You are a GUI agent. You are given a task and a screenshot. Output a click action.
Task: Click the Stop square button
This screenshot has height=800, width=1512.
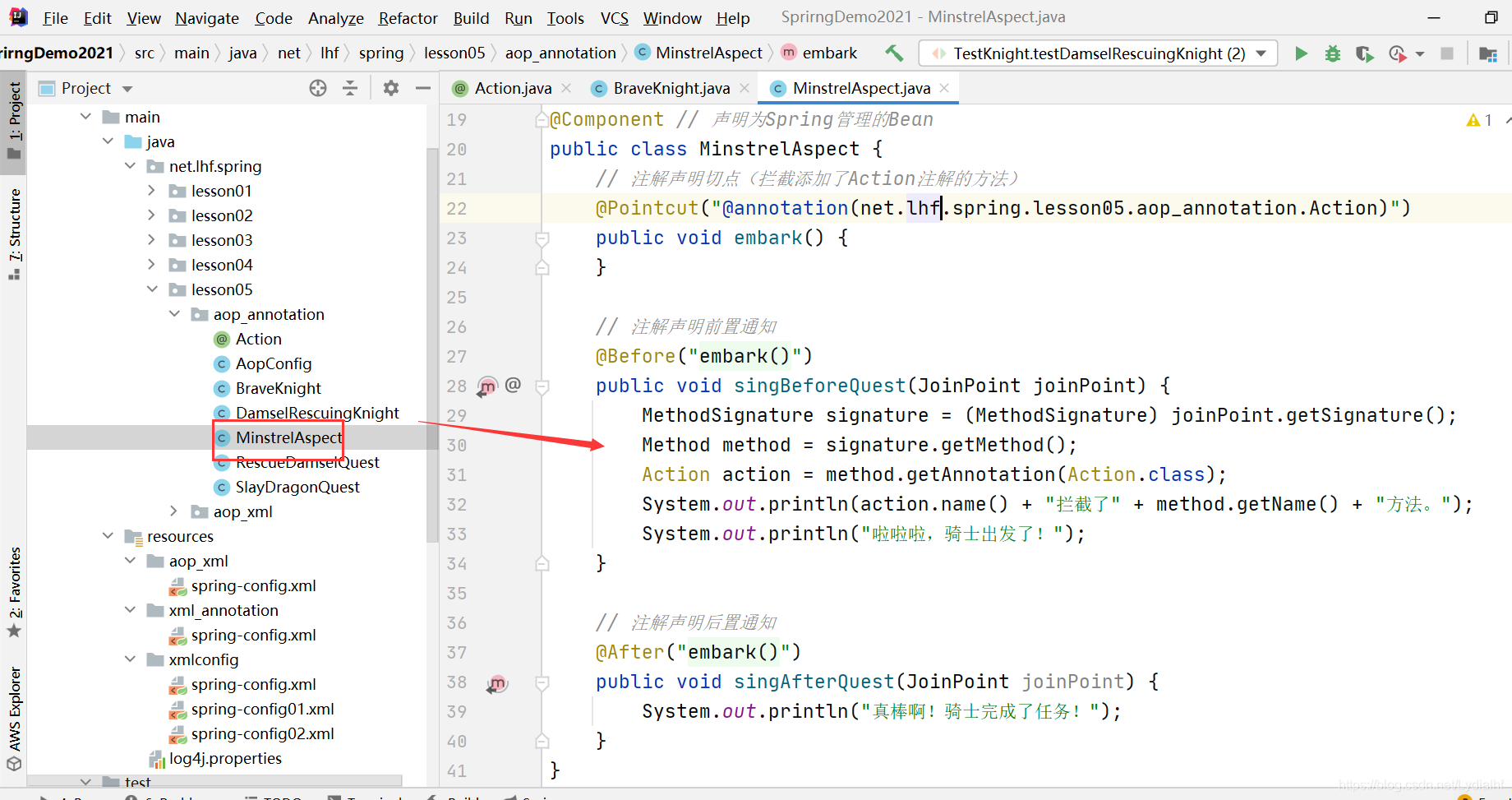coord(1447,53)
